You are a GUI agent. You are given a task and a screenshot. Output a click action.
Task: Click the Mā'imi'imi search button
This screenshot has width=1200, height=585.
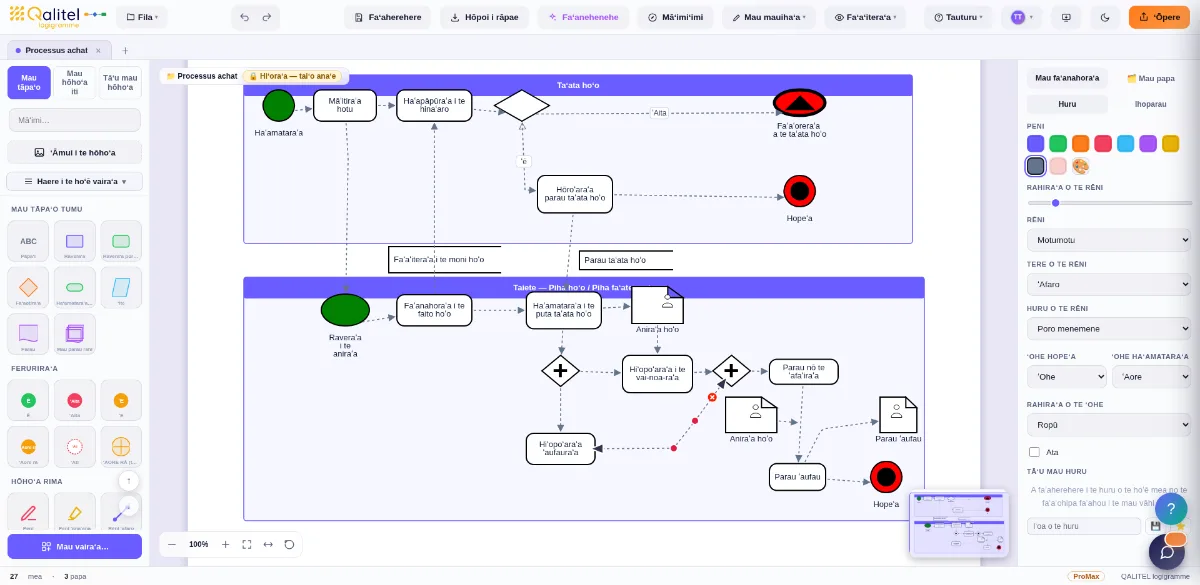tap(675, 17)
